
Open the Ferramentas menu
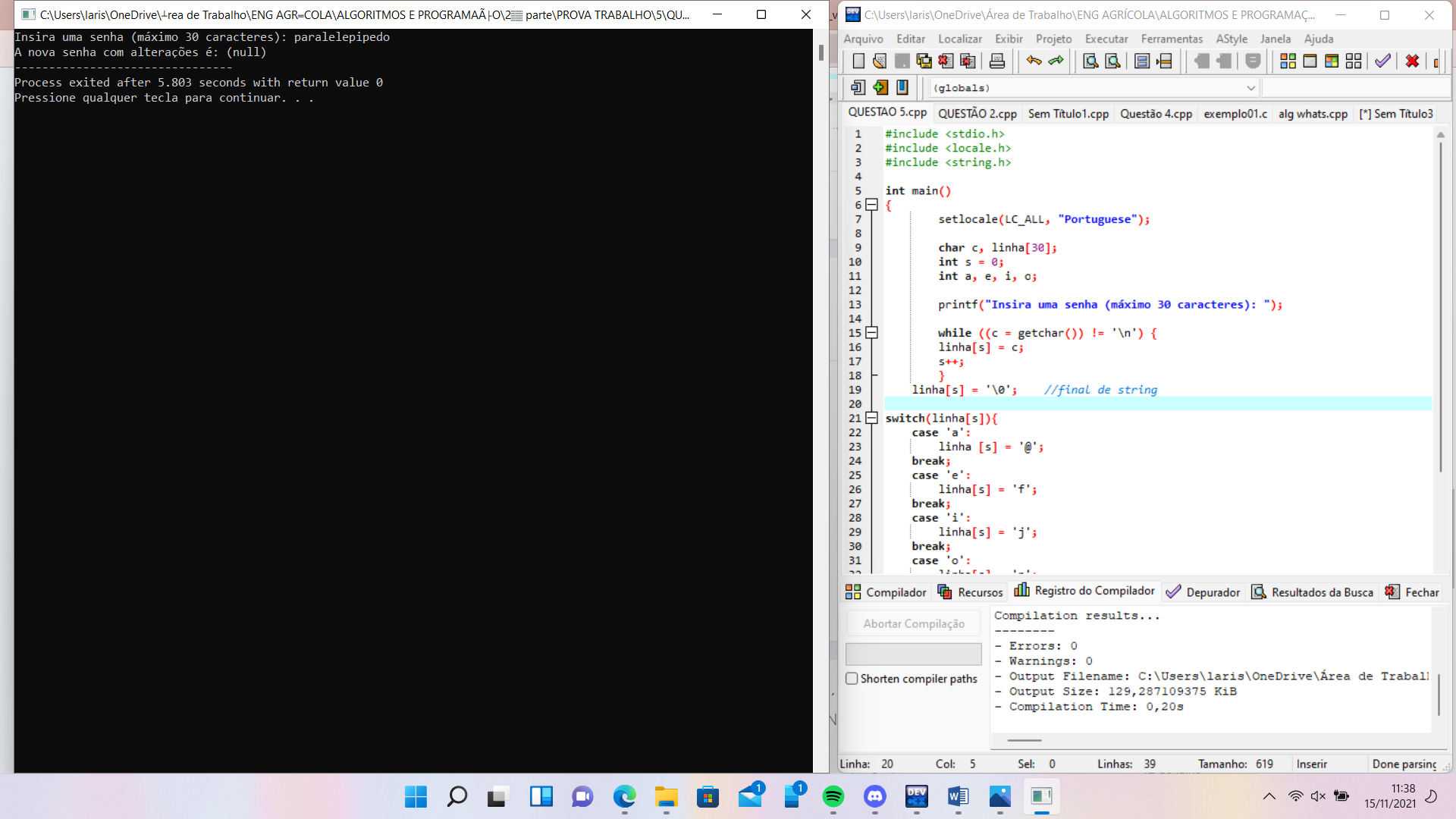(1172, 39)
